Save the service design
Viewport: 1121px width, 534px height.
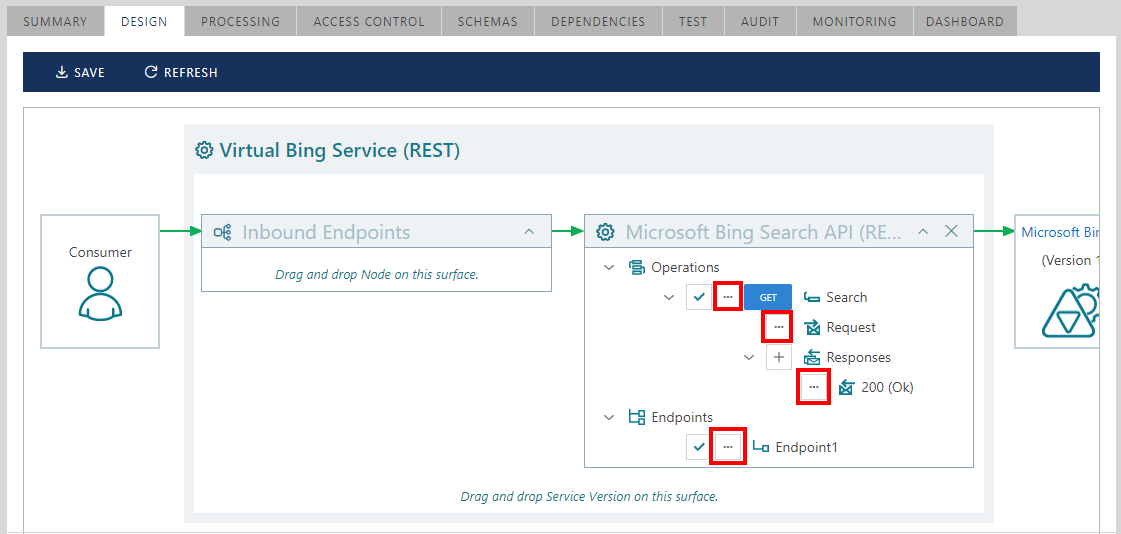pos(80,72)
